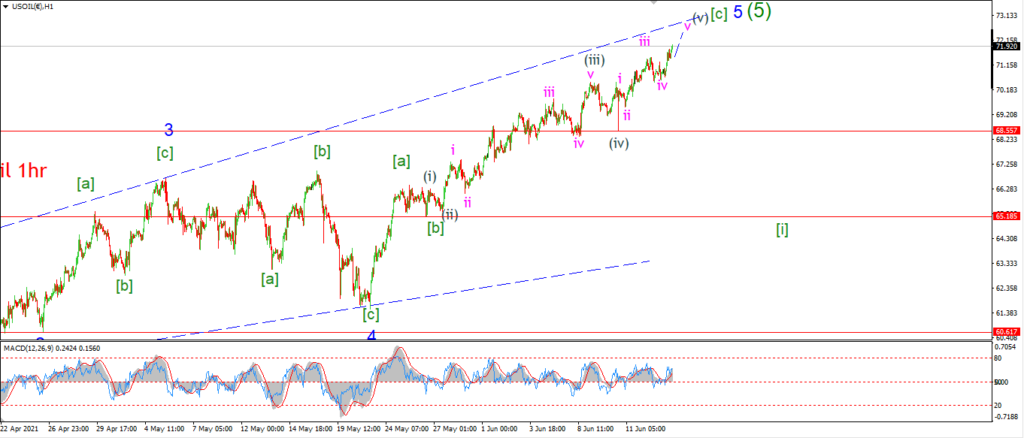
Task: Open the dropdown arrow beside USOIL(€),H1
Action: tap(6, 6)
